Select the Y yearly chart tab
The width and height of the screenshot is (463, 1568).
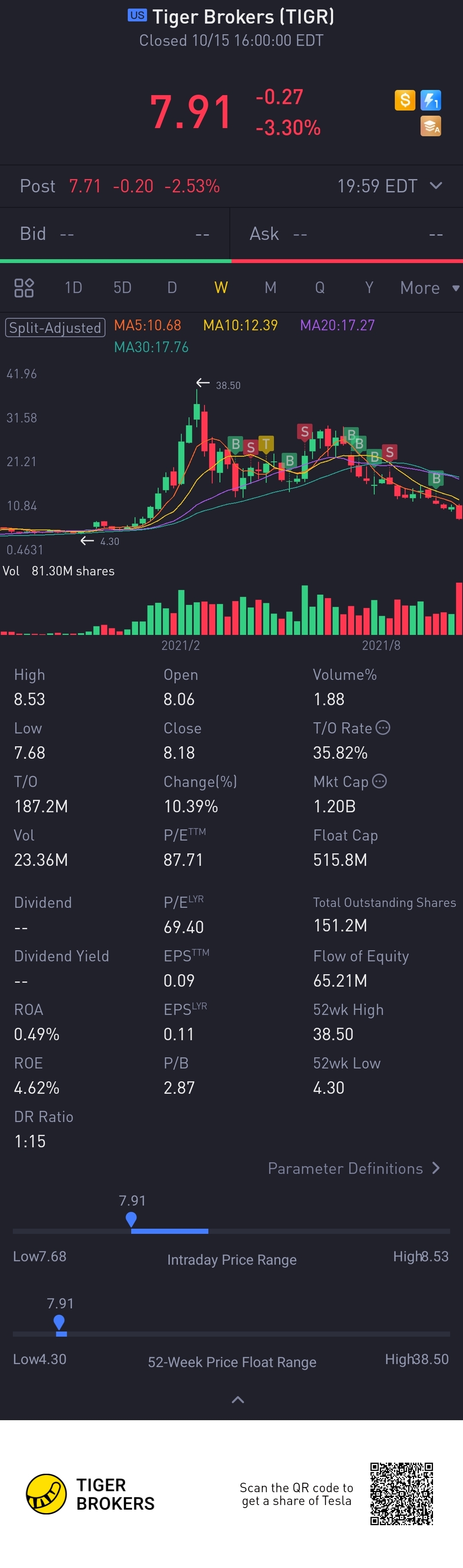tap(369, 287)
